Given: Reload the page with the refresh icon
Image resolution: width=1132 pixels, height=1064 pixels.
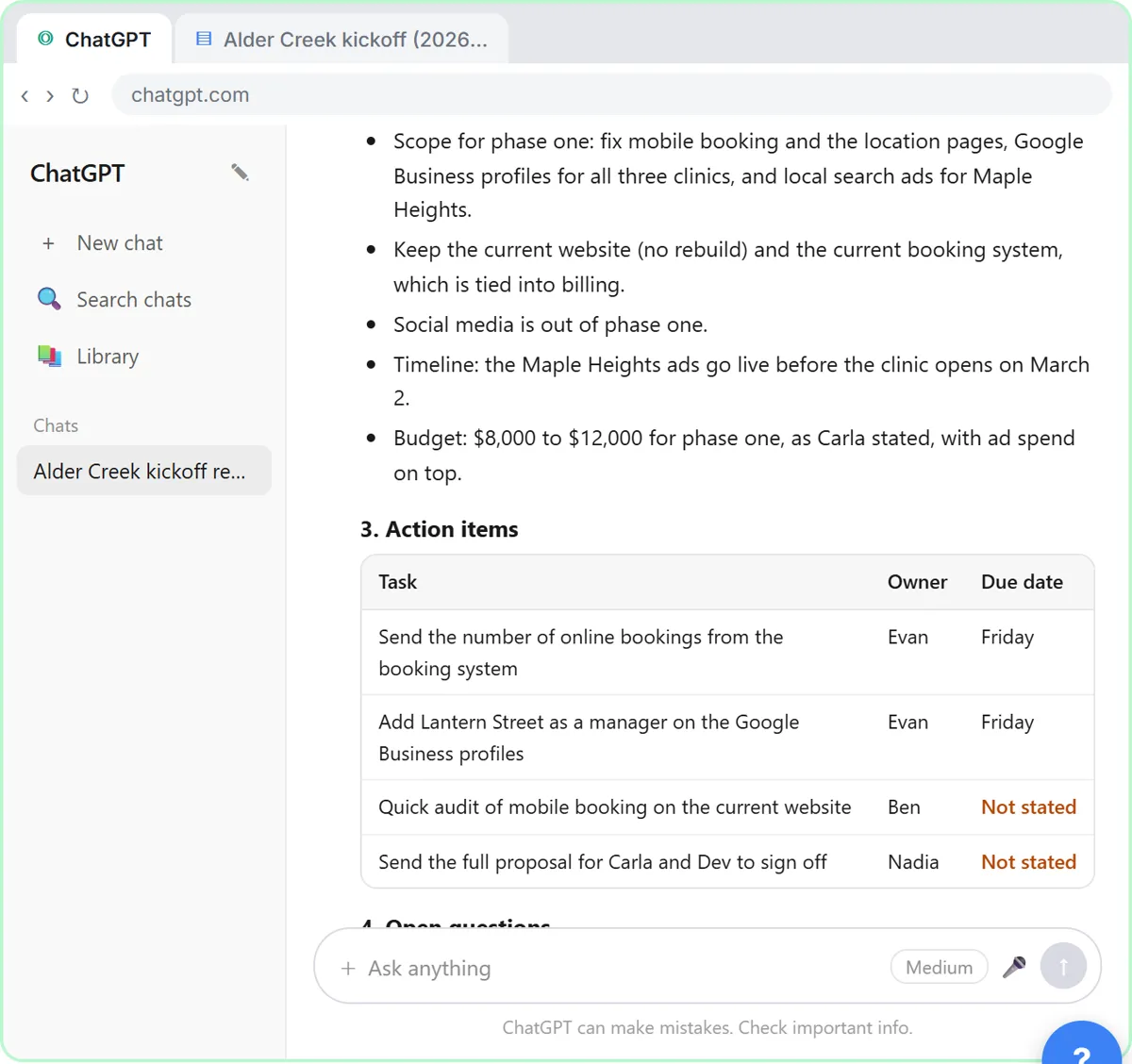Looking at the screenshot, I should [x=80, y=95].
